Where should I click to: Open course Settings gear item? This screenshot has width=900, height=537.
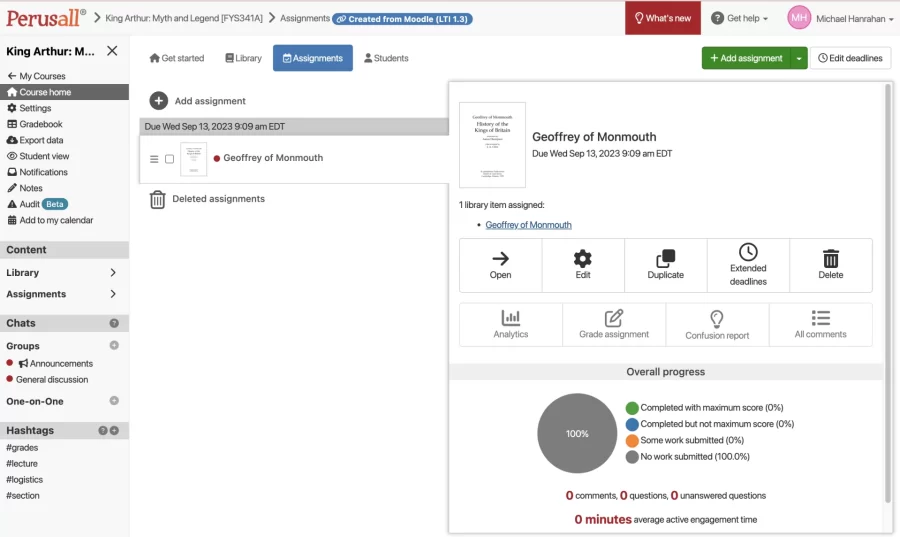point(29,108)
